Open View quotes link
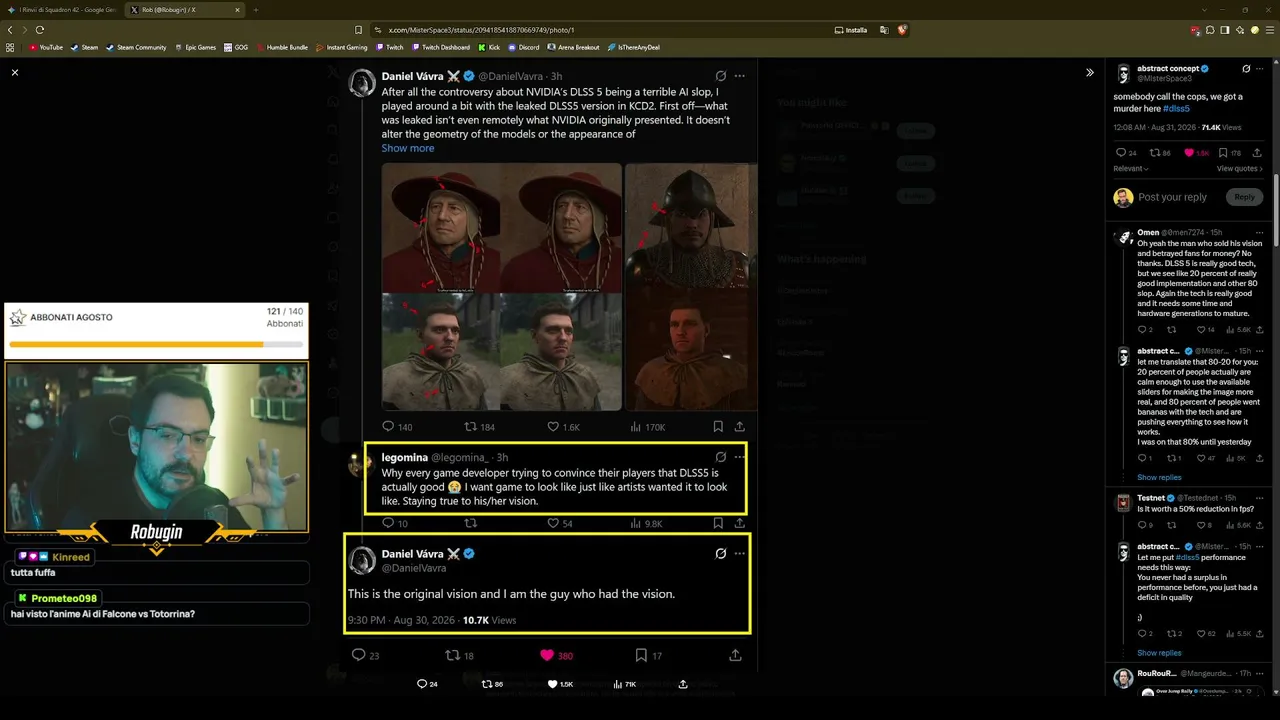1280x720 pixels. tap(1240, 169)
